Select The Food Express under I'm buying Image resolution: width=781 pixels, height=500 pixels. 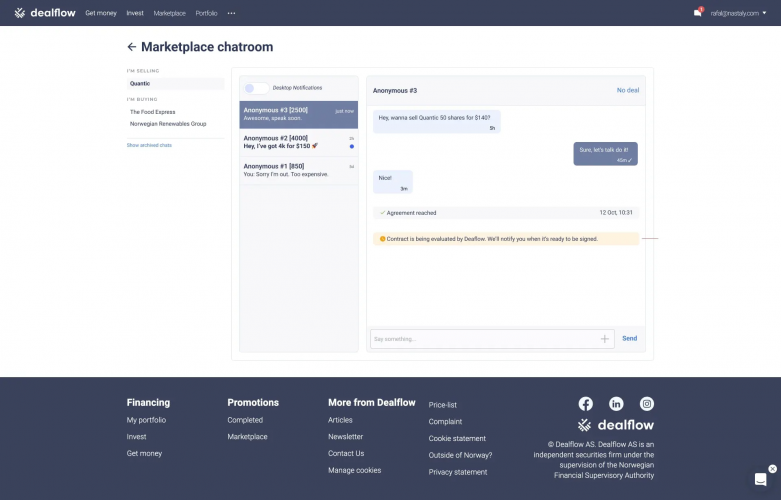pos(152,112)
